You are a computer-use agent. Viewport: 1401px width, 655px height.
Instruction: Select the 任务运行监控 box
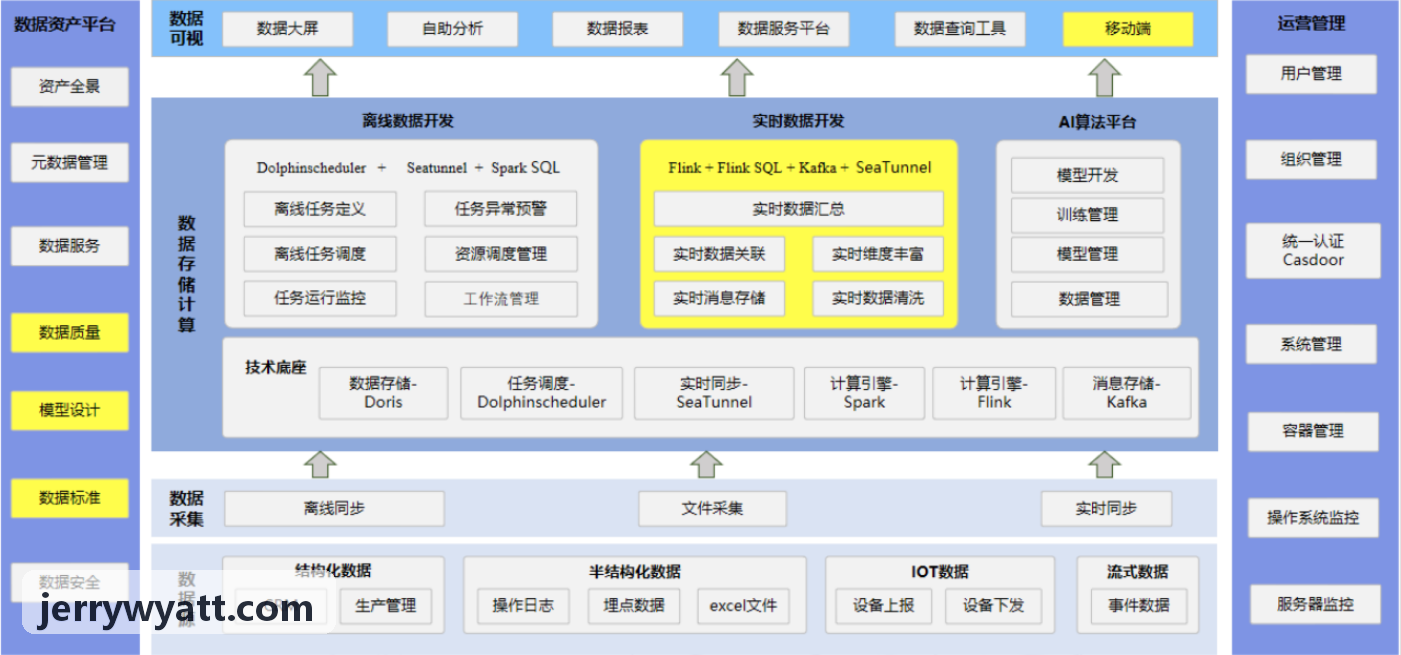320,298
